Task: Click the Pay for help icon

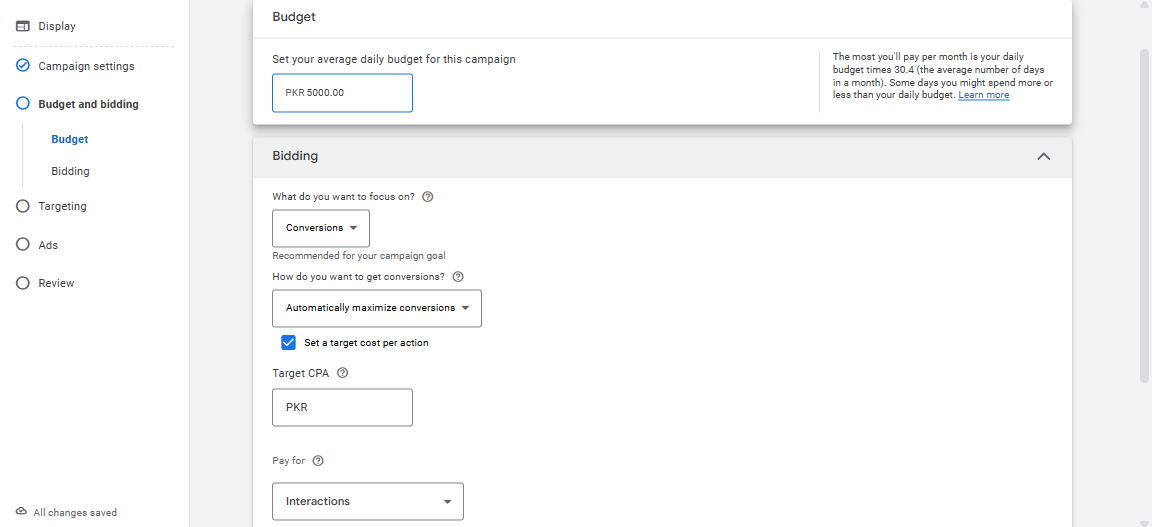Action: (x=318, y=461)
